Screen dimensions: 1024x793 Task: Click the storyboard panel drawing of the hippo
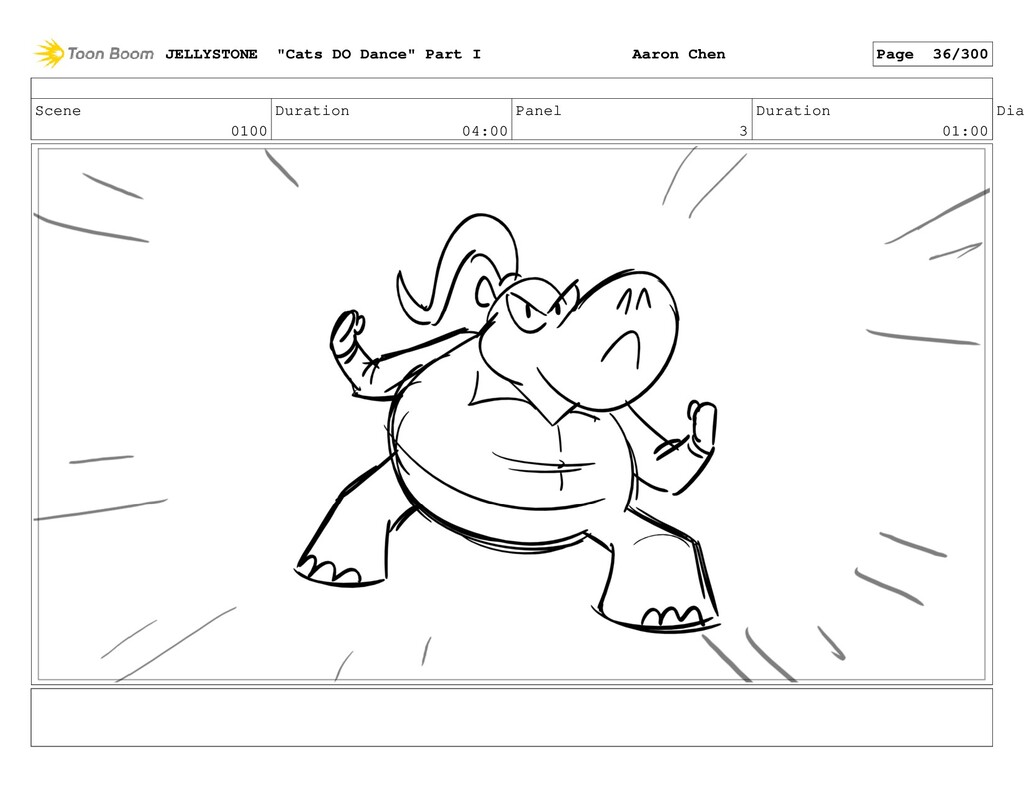pos(511,414)
